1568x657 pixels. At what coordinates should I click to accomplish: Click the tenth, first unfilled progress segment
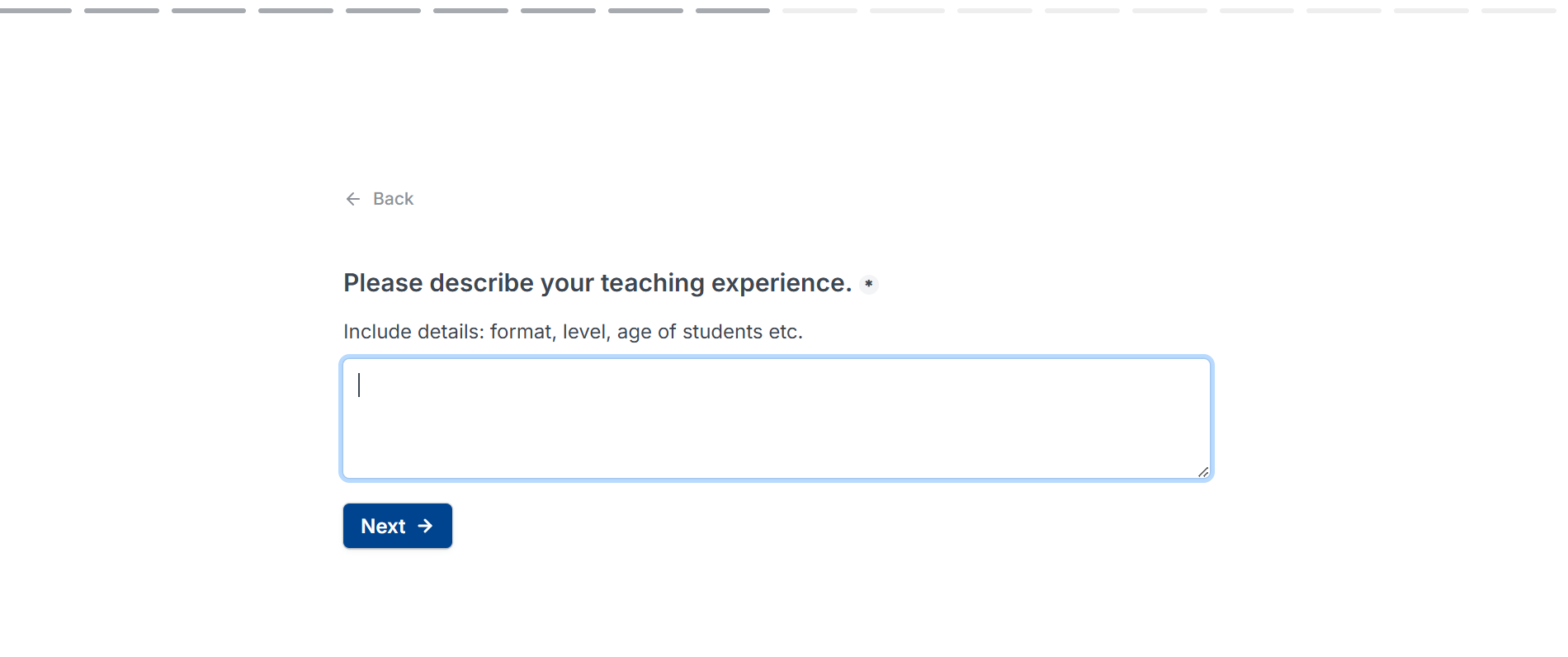tap(819, 11)
